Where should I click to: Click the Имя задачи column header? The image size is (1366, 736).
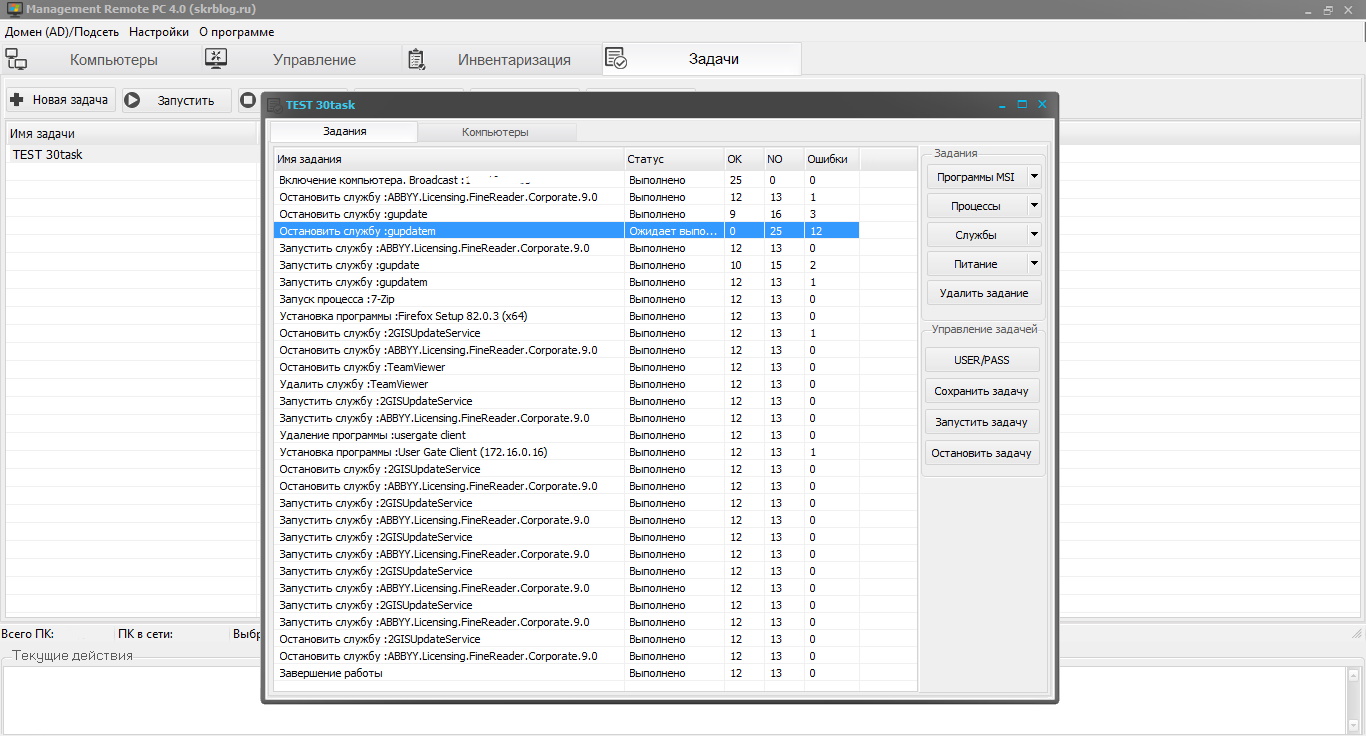coord(134,133)
